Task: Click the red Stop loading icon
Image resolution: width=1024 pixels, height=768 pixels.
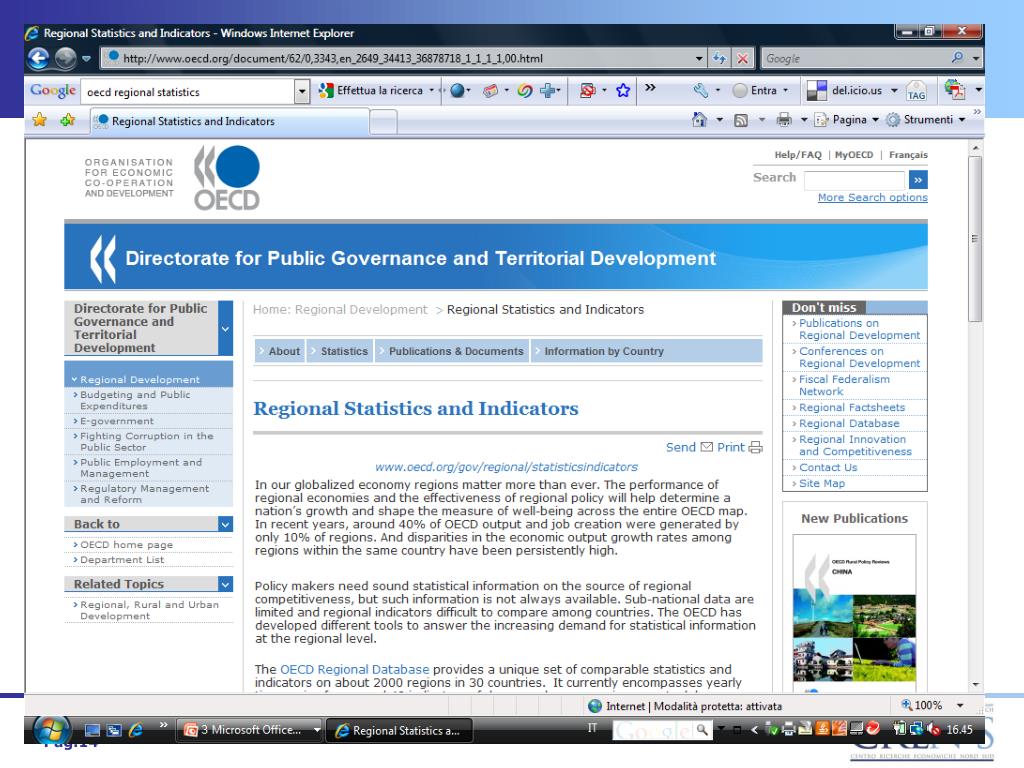Action: 743,58
